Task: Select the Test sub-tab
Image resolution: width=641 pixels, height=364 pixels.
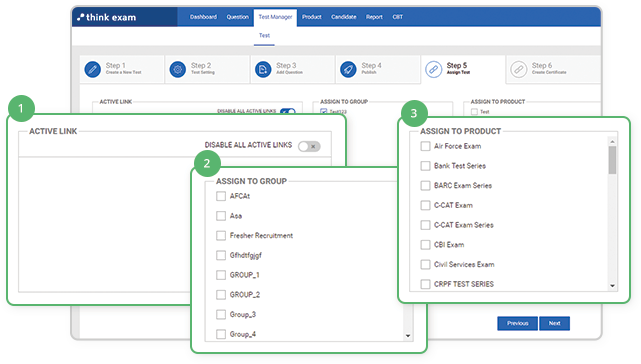Action: tap(264, 36)
